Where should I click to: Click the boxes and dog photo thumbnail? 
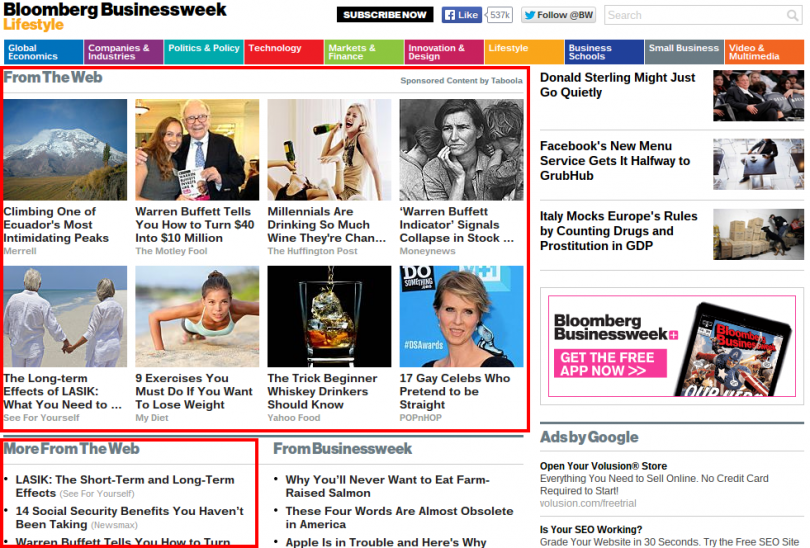point(758,234)
